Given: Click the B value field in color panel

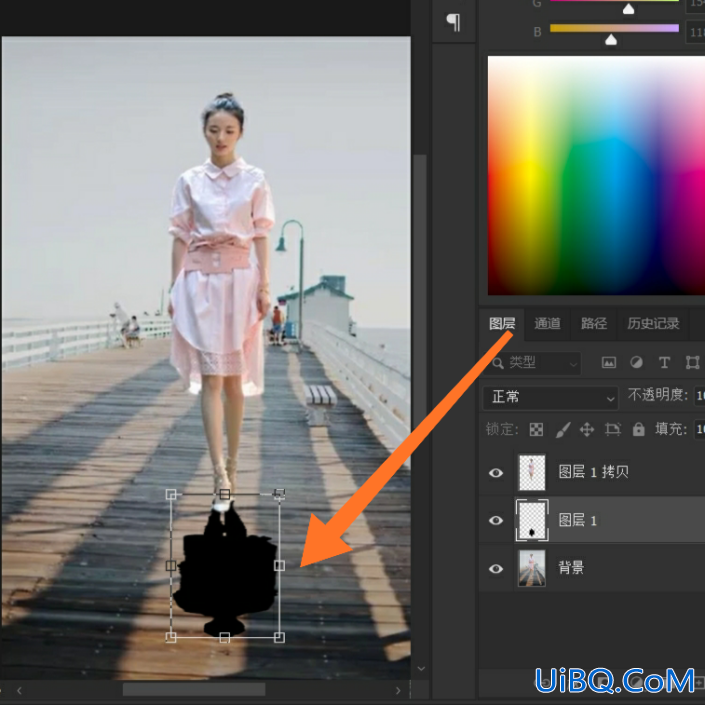Looking at the screenshot, I should point(695,32).
